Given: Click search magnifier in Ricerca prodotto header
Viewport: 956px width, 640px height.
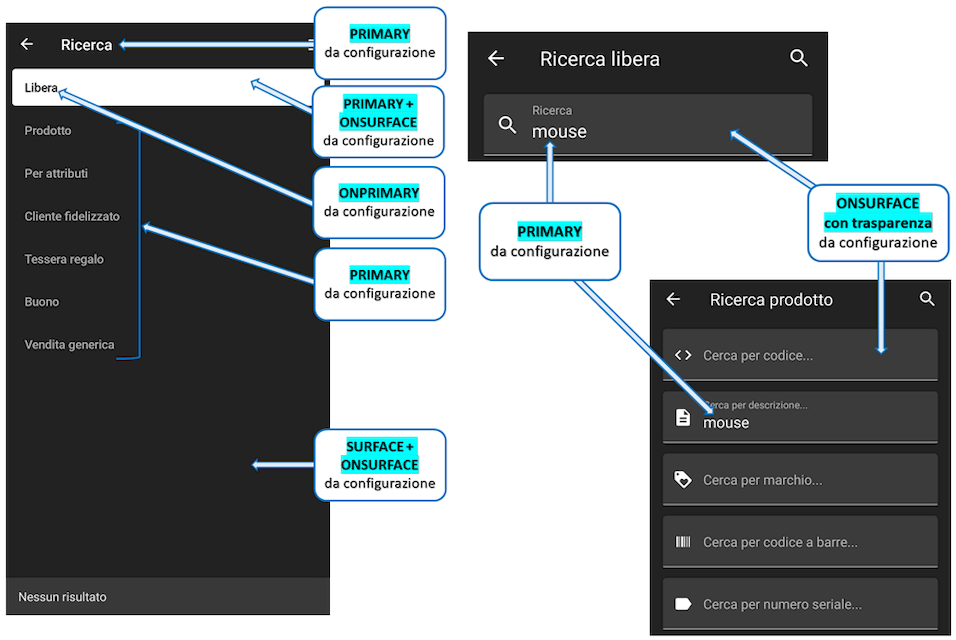Looking at the screenshot, I should point(927,300).
